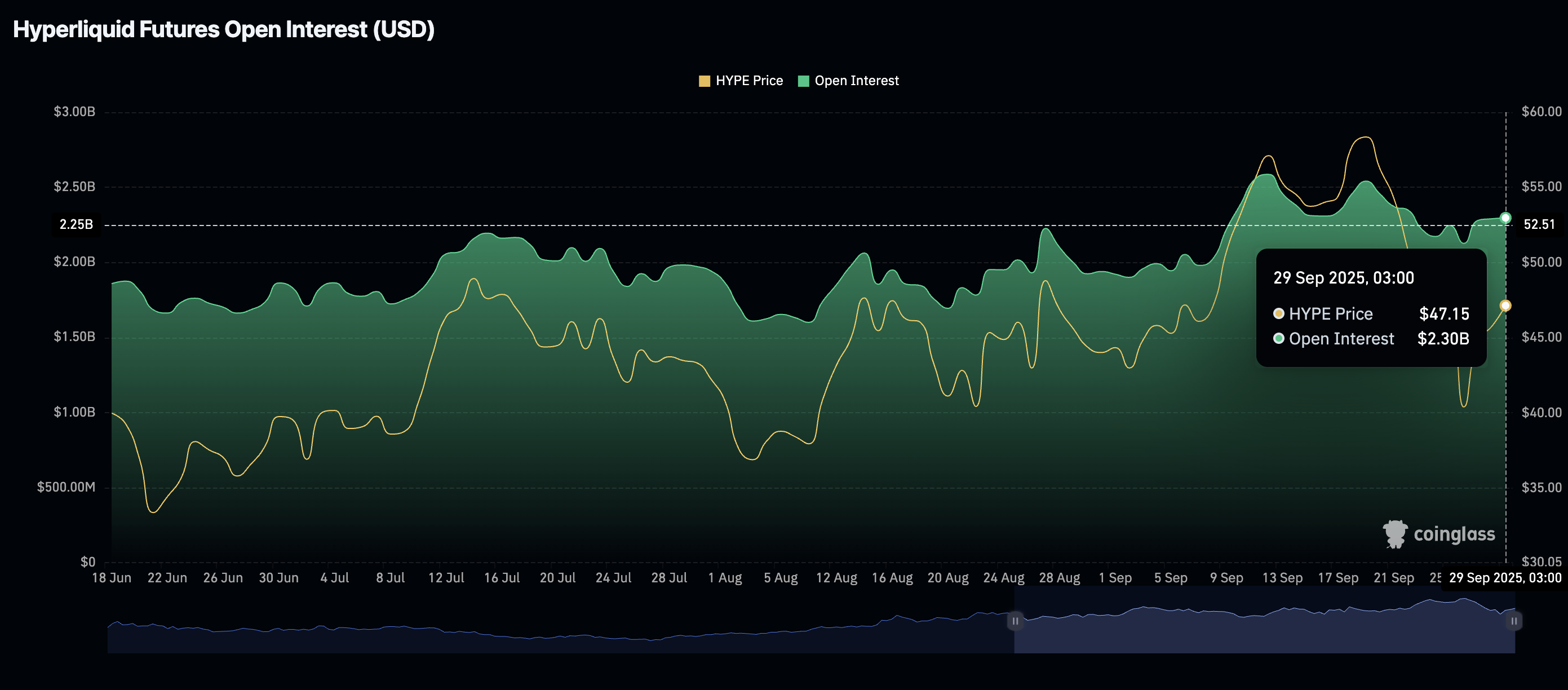Image resolution: width=1568 pixels, height=690 pixels.
Task: Click the green Open Interest legend swatch
Action: 804,81
